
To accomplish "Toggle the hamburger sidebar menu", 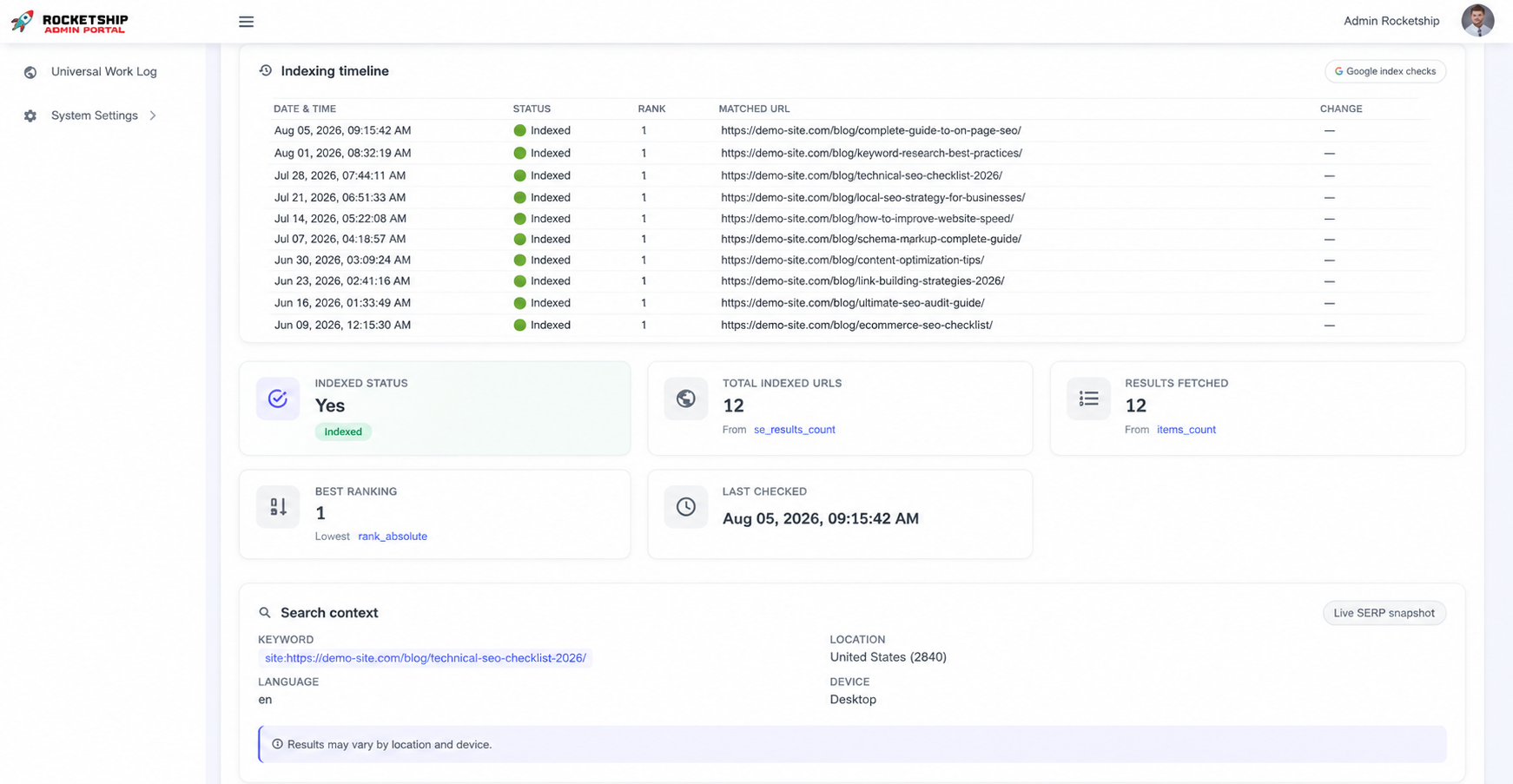I will pos(246,22).
